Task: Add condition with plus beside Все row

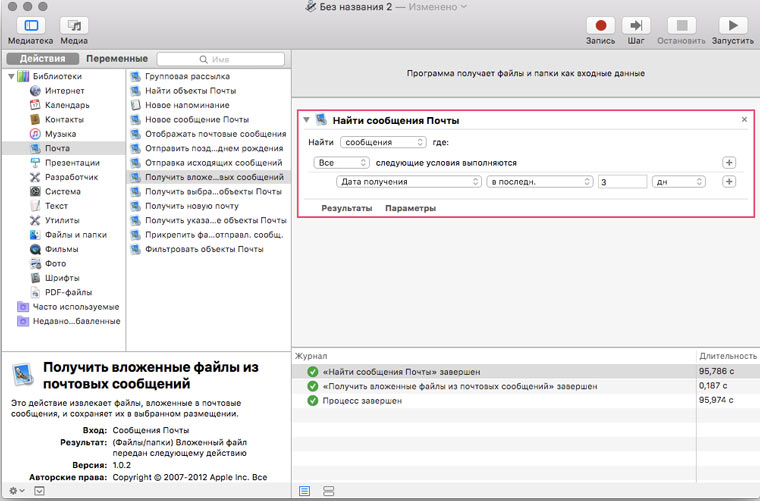Action: pyautogui.click(x=729, y=163)
